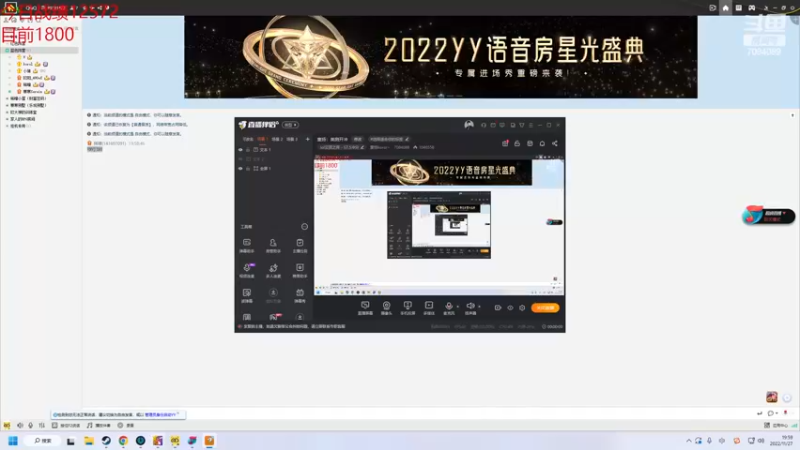The height and width of the screenshot is (450, 800).
Task: Open the music note accompaniment button in YY toolbar
Action: (98, 425)
